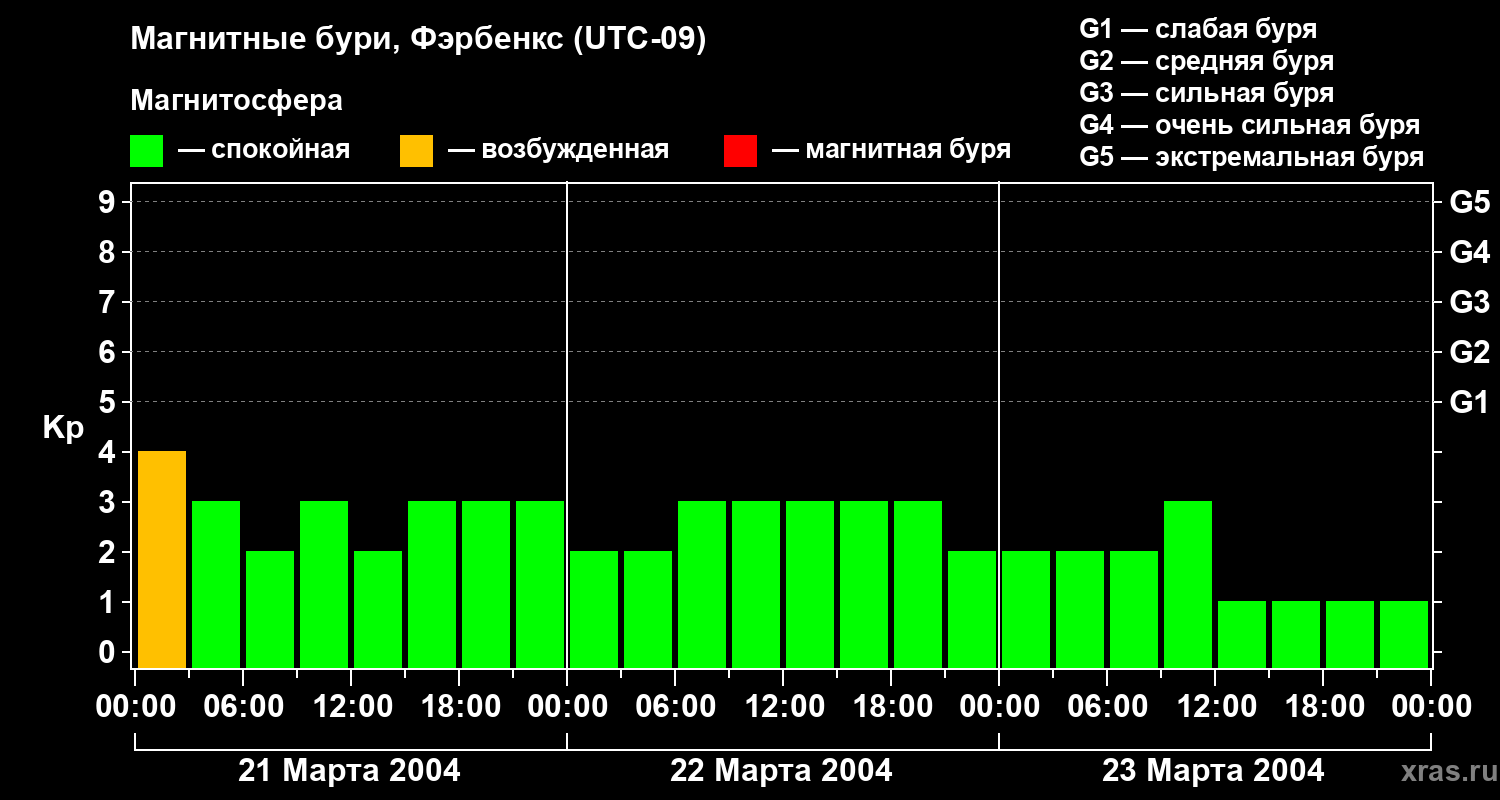
Task: Click the title 'Магнитные бури, Фэрбенкс (UTC-09)'
Action: coord(418,40)
